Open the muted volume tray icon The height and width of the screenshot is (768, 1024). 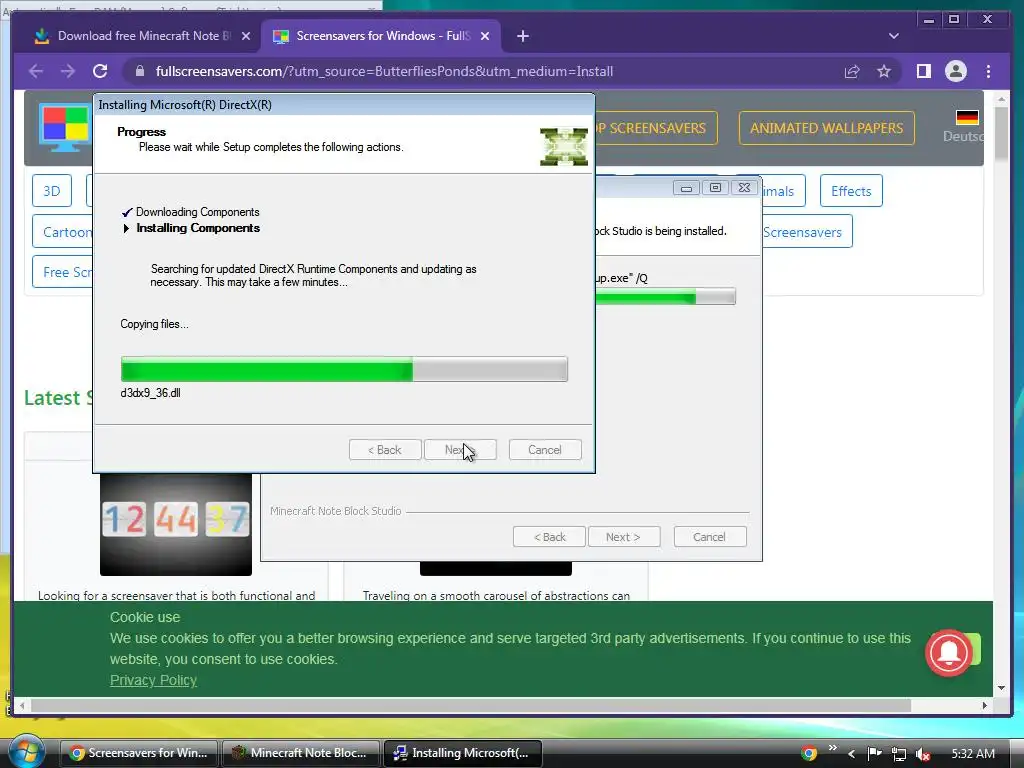(923, 754)
